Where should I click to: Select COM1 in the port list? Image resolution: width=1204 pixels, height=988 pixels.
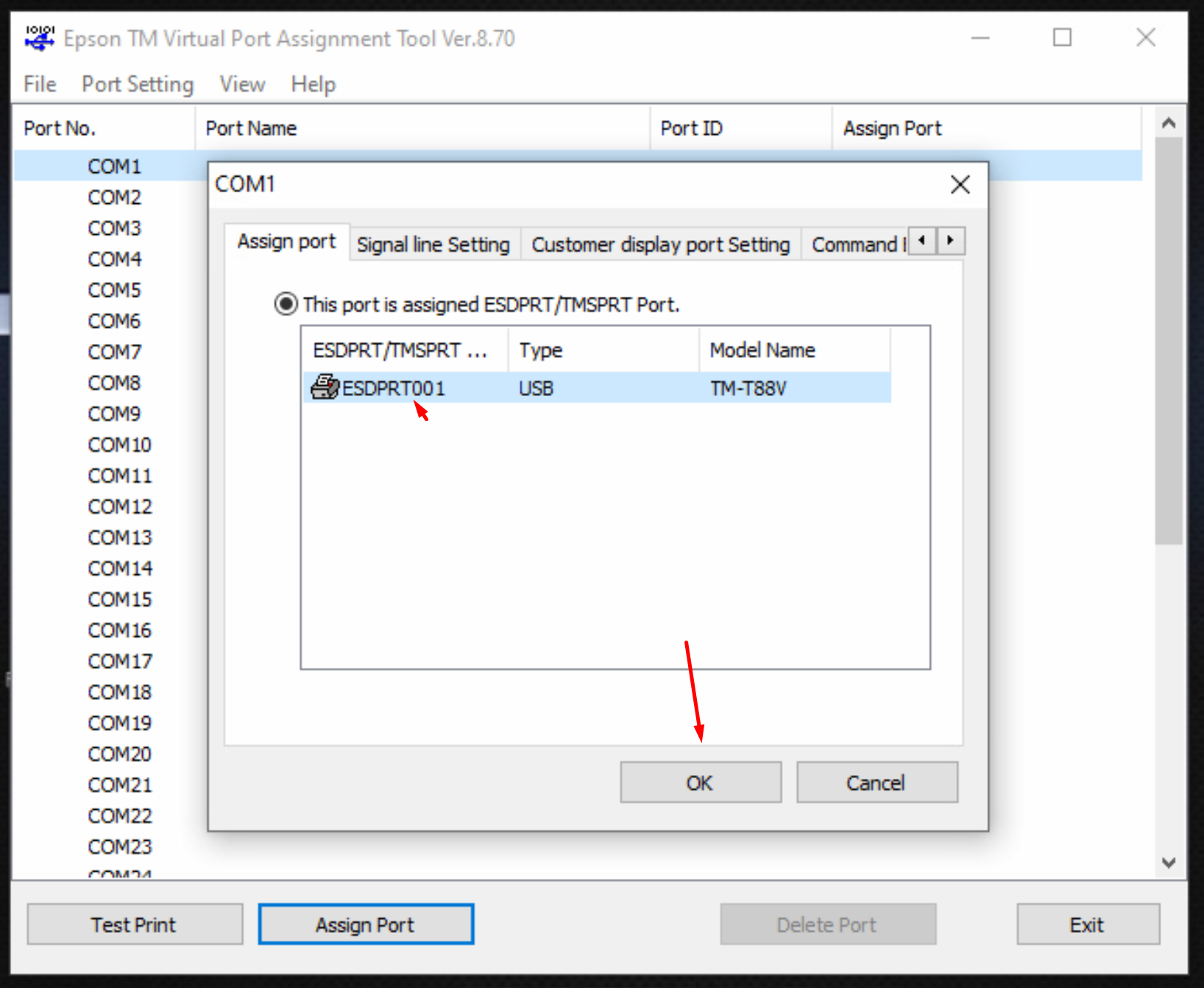tap(114, 166)
